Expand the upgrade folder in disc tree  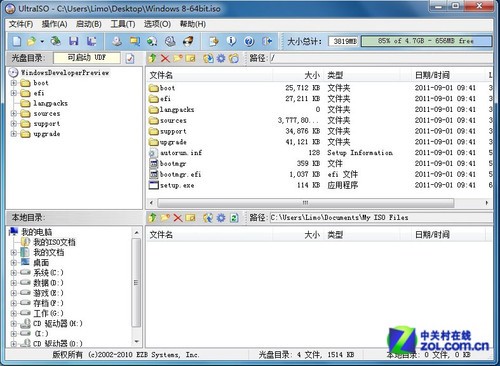point(14,134)
